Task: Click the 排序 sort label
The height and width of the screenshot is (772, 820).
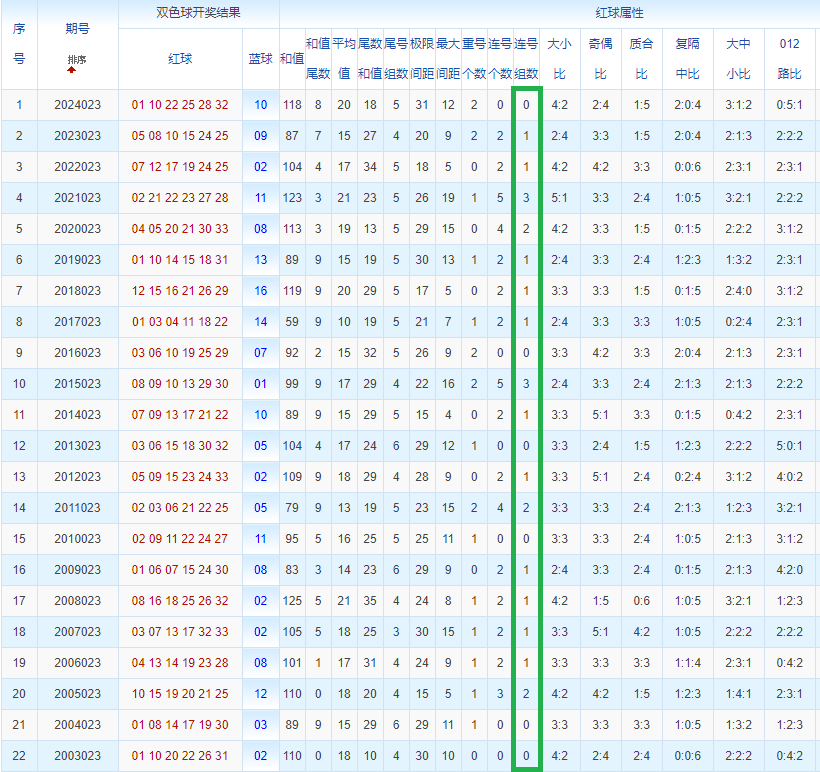Action: click(x=77, y=59)
